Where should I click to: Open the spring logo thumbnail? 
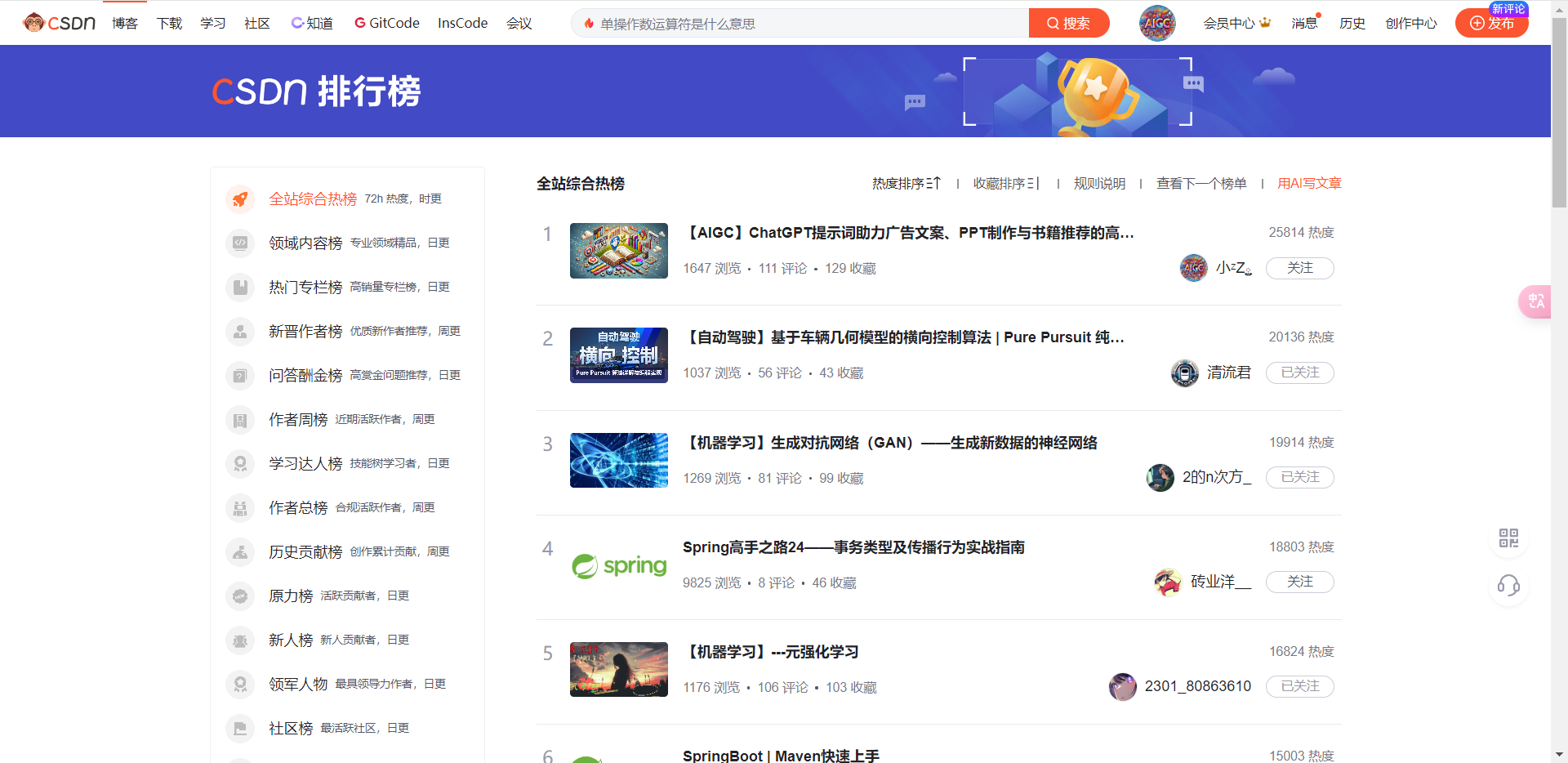point(619,565)
